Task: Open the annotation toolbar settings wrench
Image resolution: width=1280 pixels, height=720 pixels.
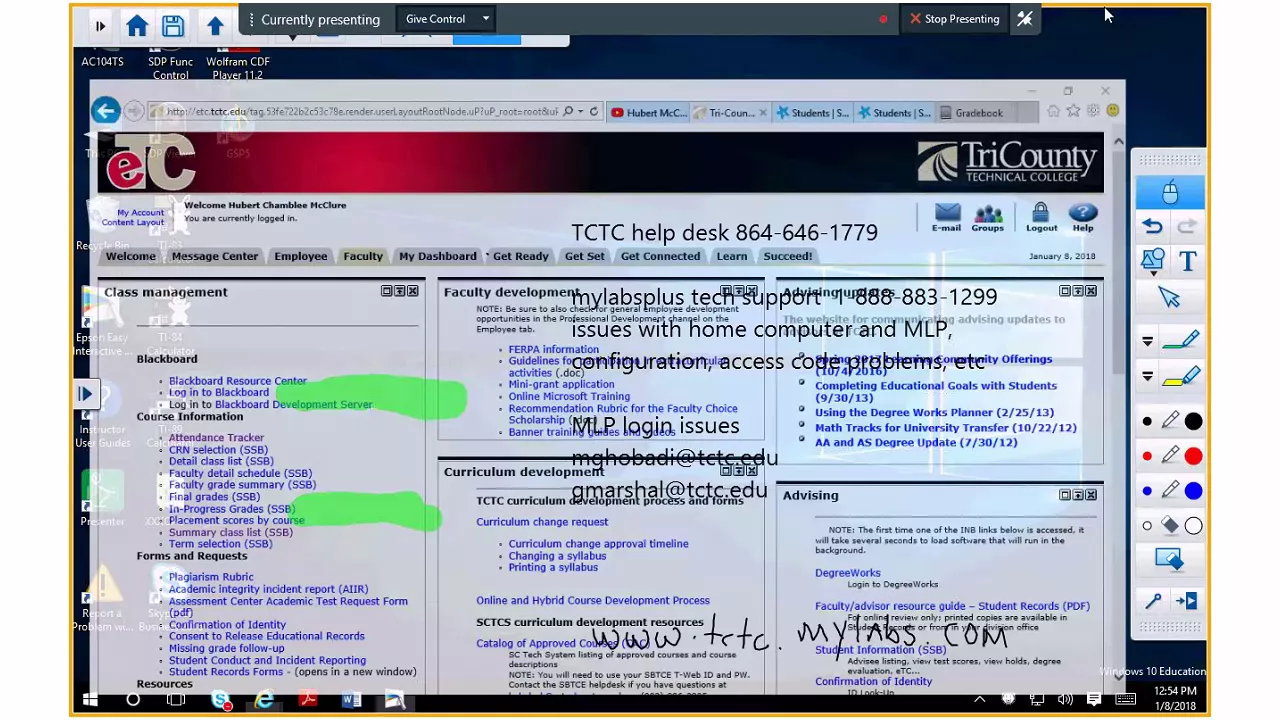Action: [x=1153, y=600]
